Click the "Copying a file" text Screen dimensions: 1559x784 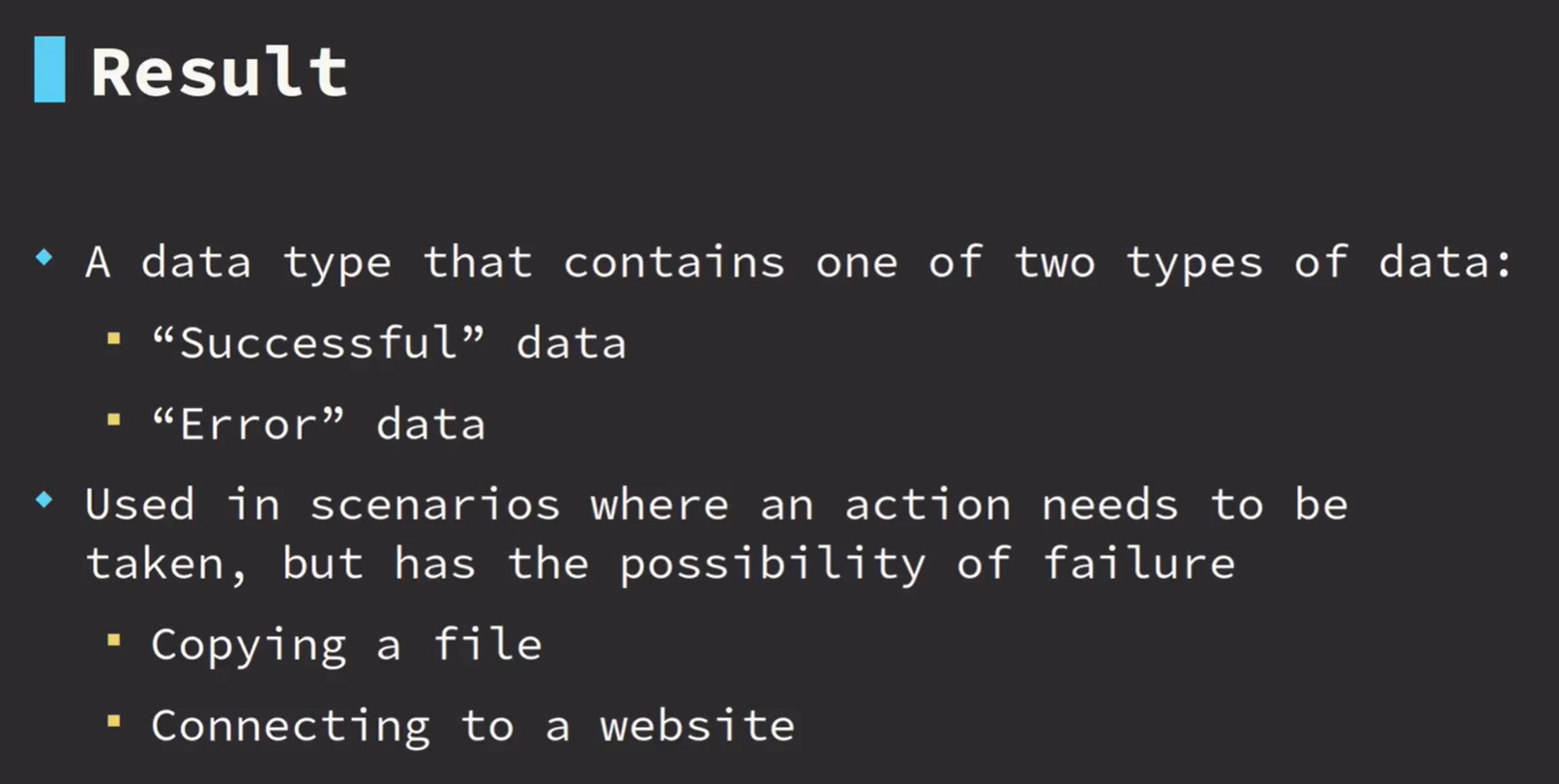pyautogui.click(x=346, y=646)
